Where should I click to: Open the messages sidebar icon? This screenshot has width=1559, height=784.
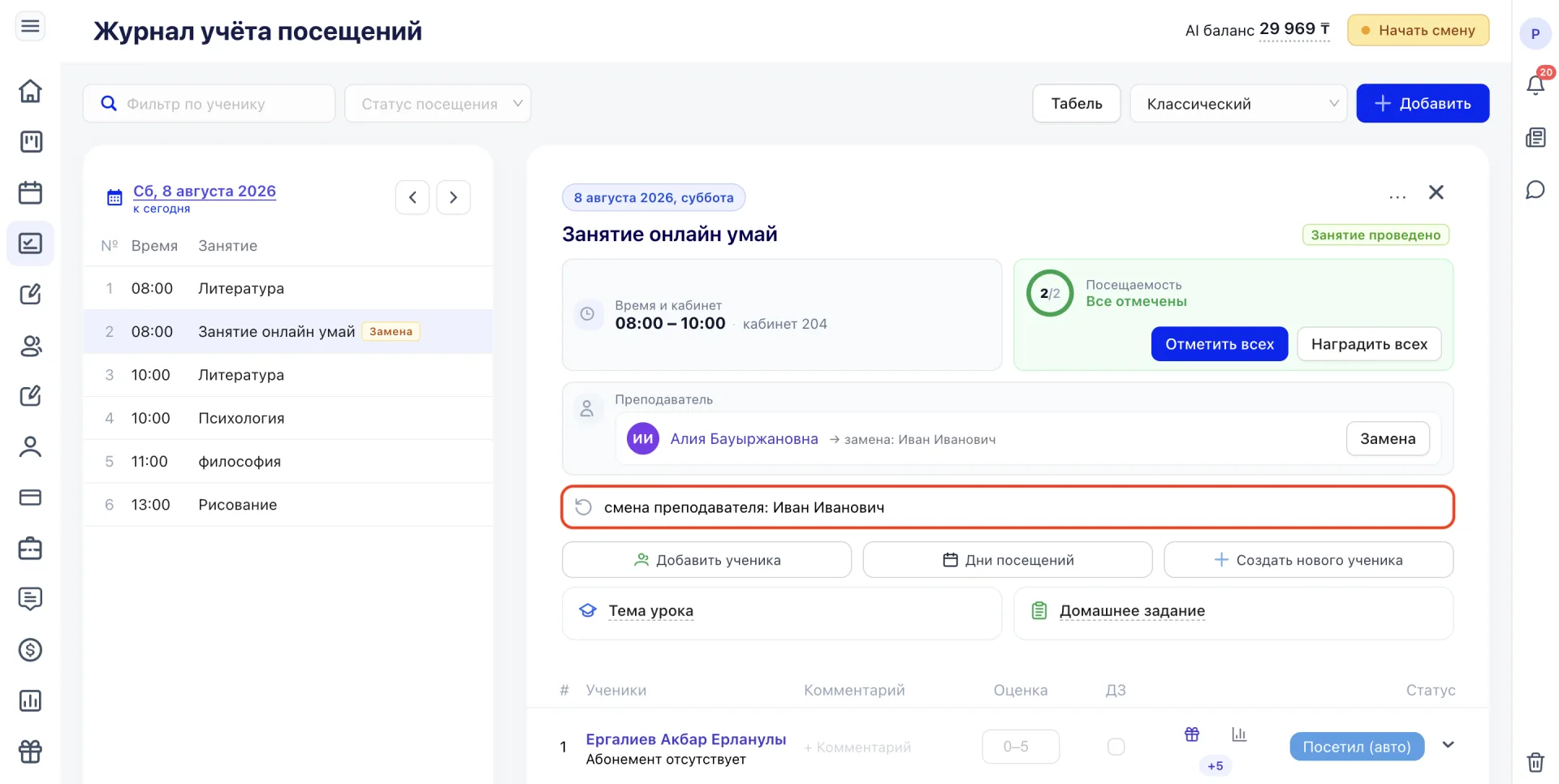(30, 599)
